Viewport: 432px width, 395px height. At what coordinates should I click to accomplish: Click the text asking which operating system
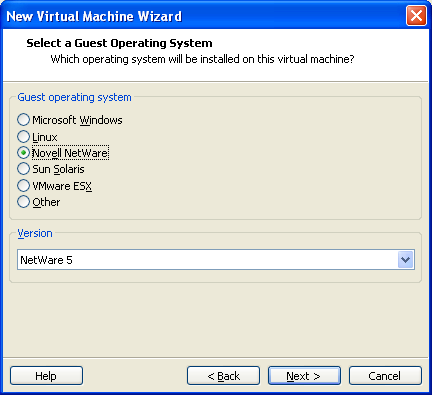[x=202, y=59]
